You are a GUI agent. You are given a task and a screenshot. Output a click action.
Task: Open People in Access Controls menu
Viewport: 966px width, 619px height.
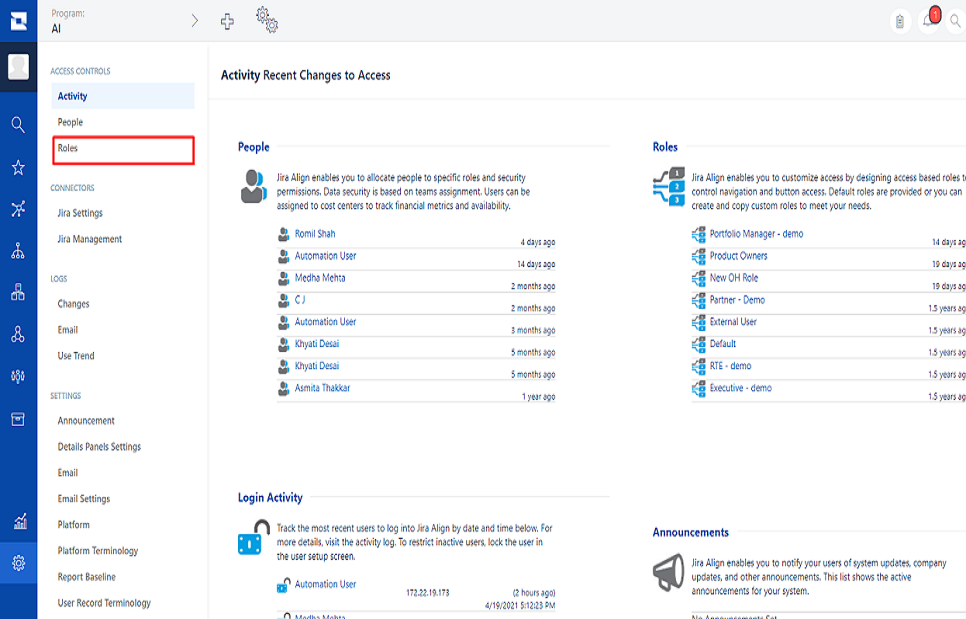click(x=70, y=122)
